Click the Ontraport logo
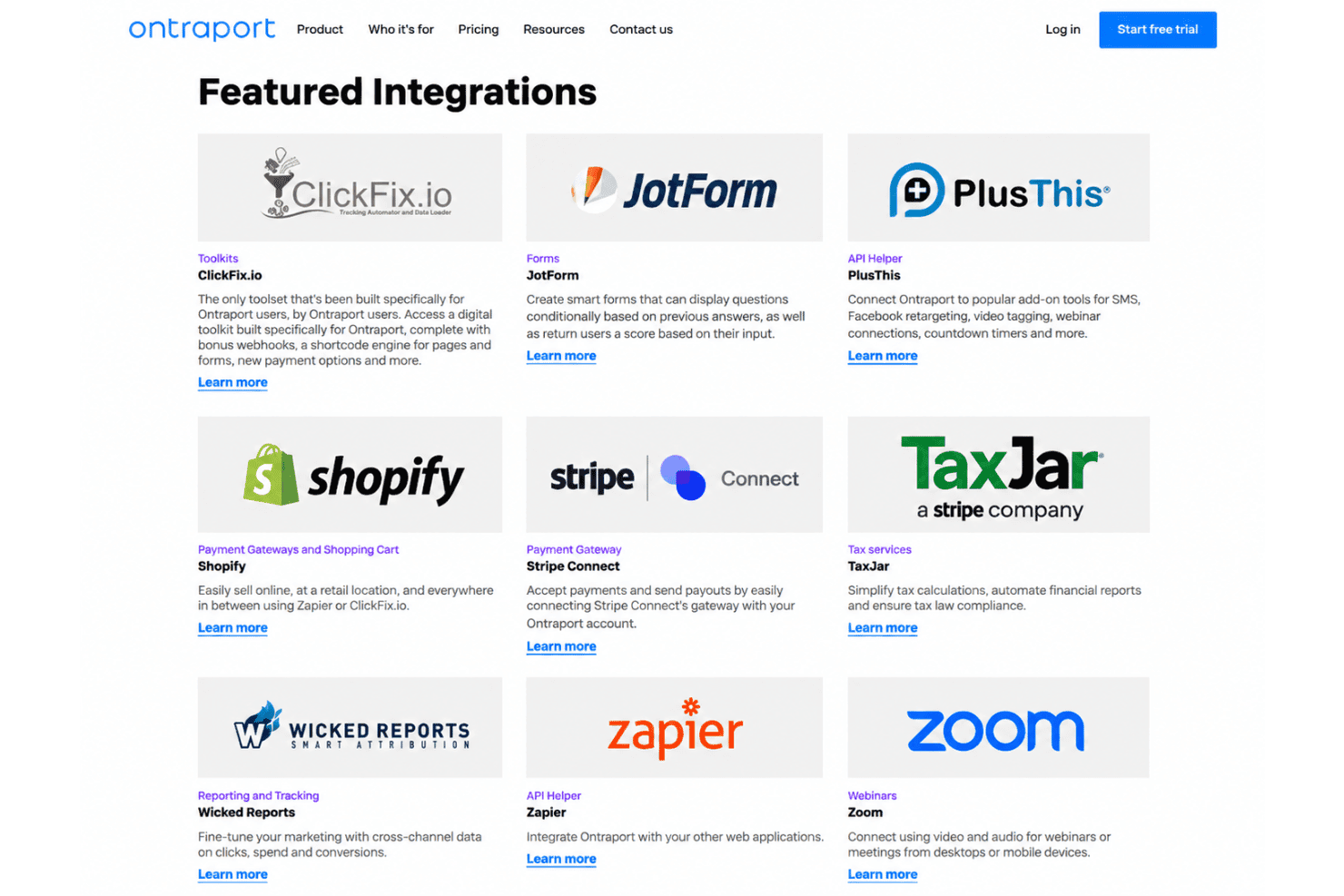 coord(202,29)
